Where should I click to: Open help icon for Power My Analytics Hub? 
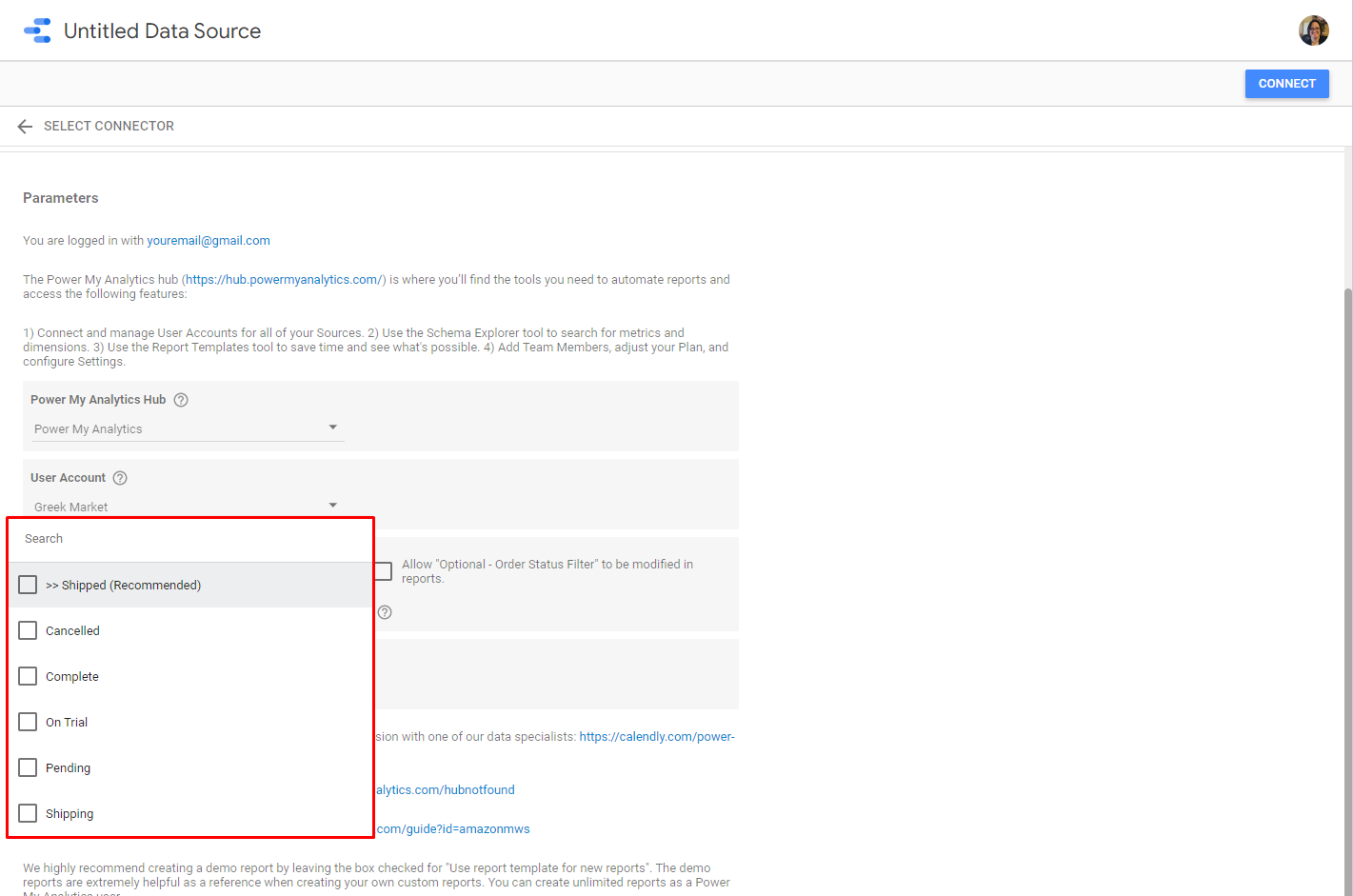pyautogui.click(x=181, y=400)
